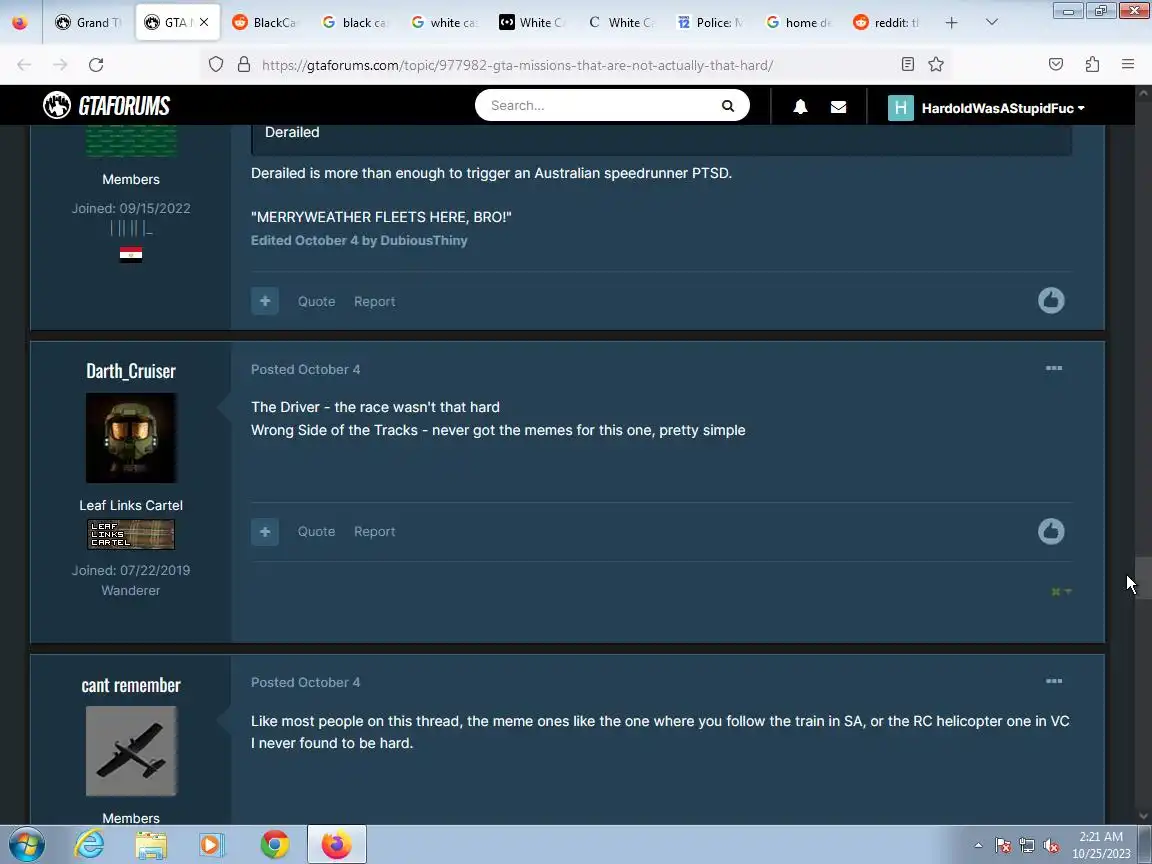Click the Leaf Links Cartel group title
The width and height of the screenshot is (1152, 864).
point(131,505)
